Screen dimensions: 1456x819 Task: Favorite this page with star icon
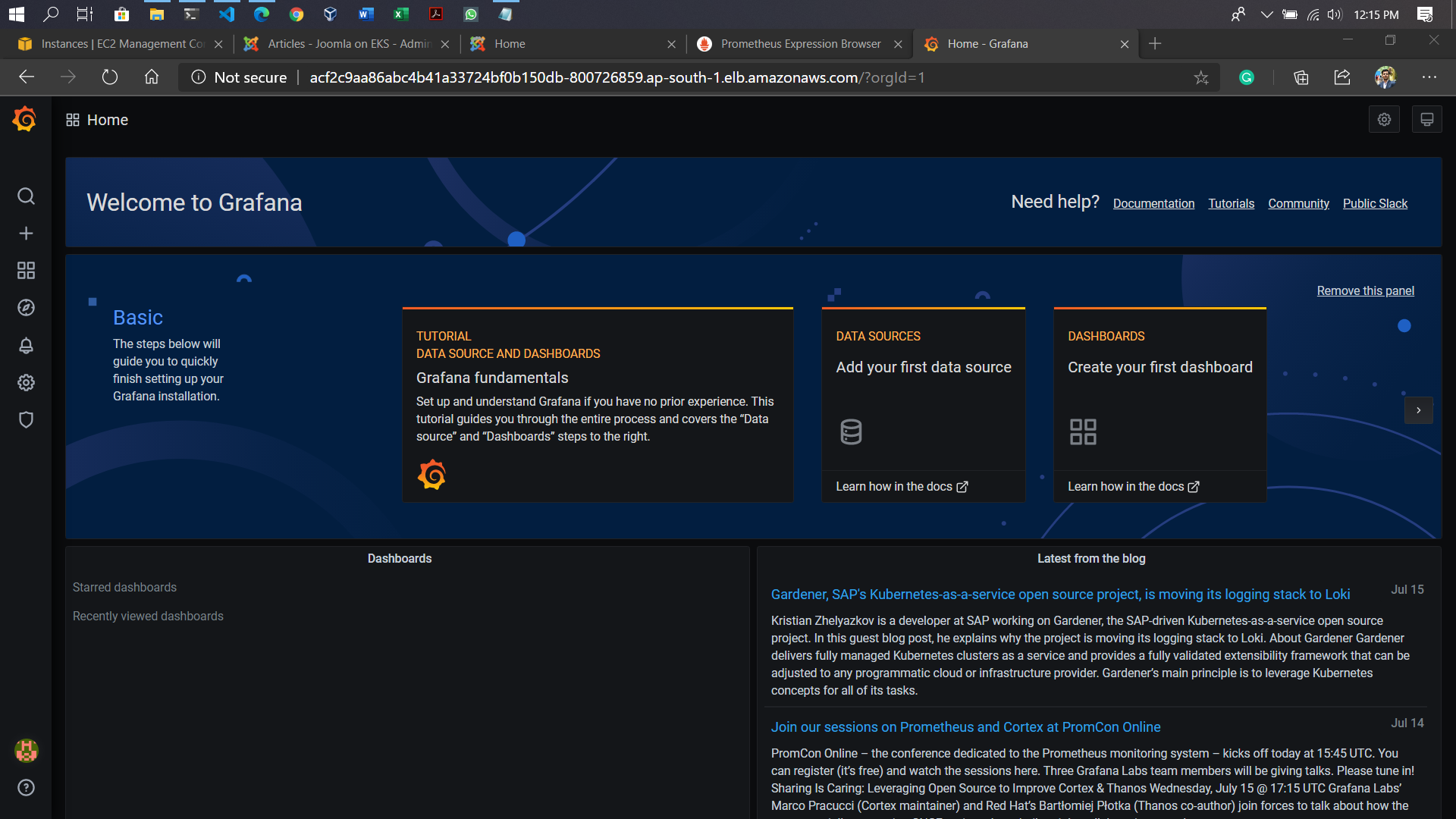click(x=1200, y=77)
